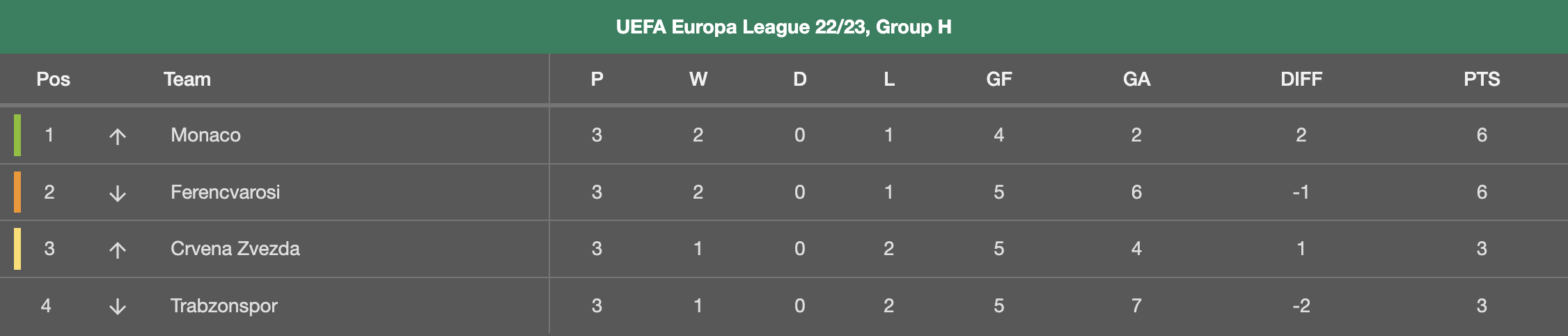Select Crvena Zvezda in the table
The image size is (1568, 336).
pyautogui.click(x=235, y=248)
